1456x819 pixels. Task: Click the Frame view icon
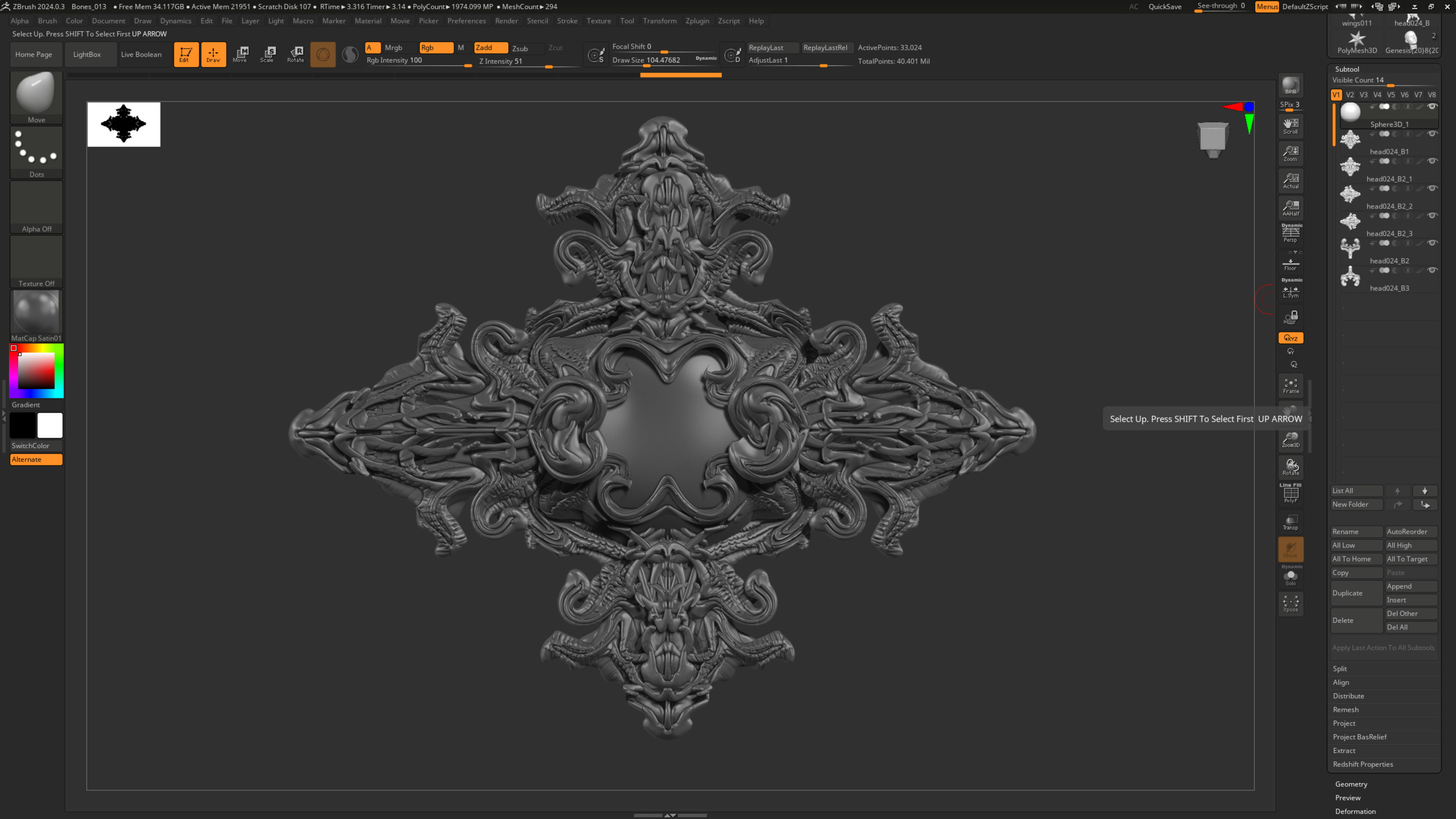coord(1290,386)
